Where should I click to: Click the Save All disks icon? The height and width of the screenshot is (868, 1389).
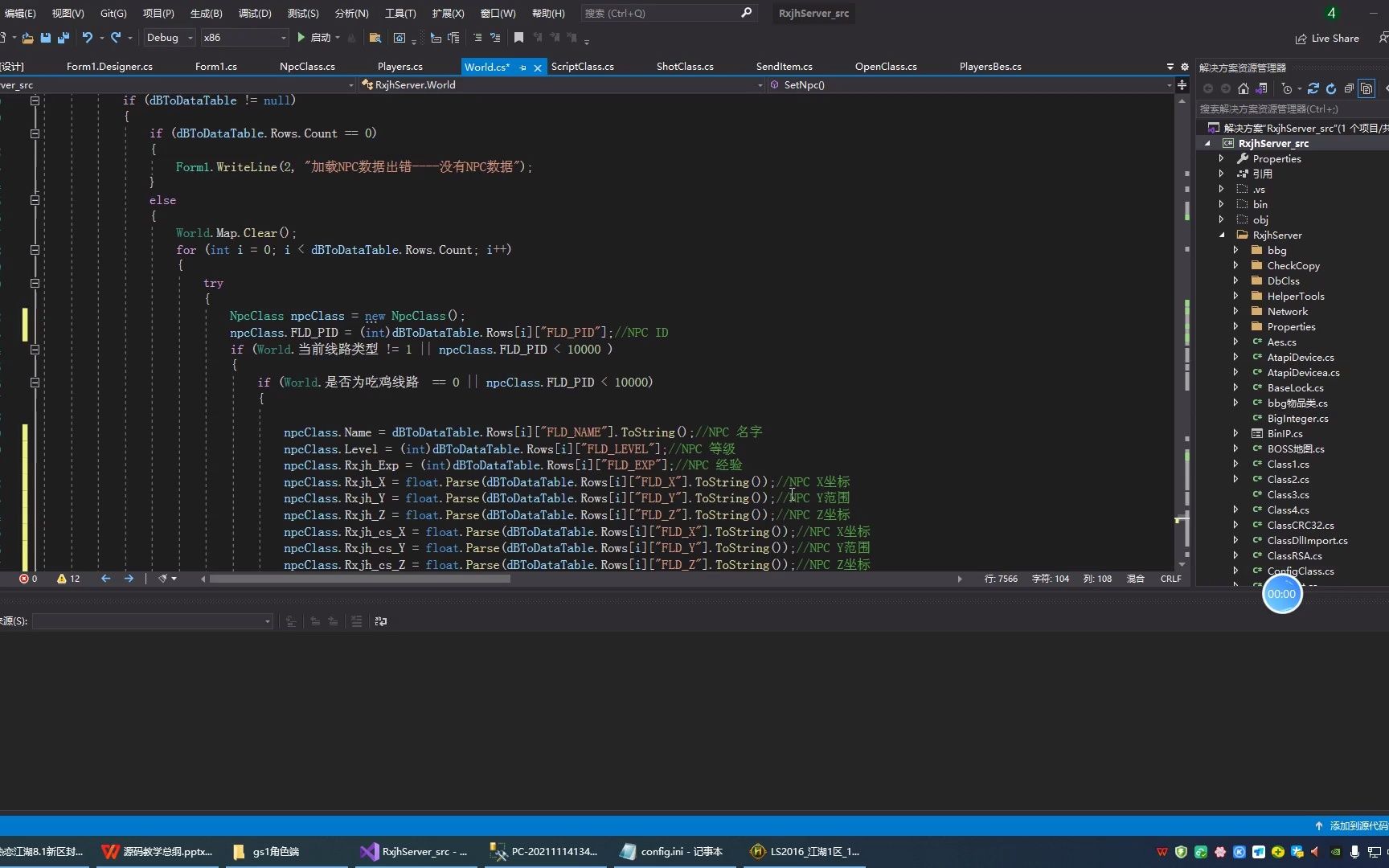pos(64,38)
